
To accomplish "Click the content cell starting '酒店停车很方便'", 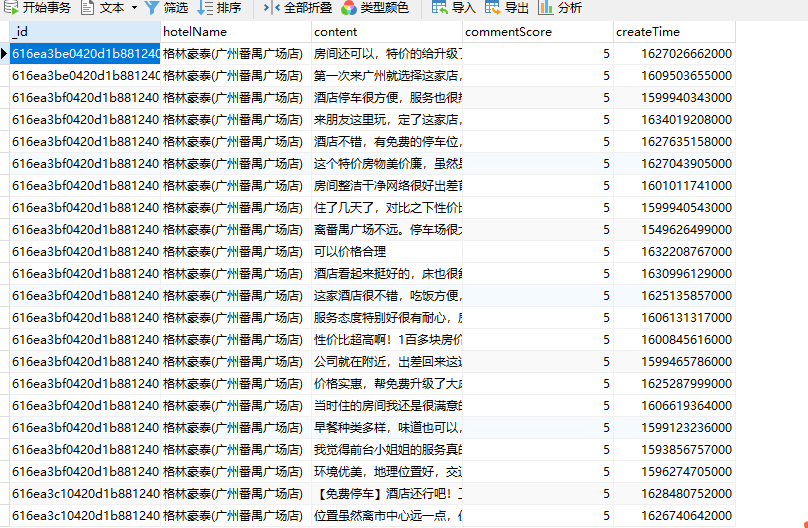I will [x=387, y=98].
